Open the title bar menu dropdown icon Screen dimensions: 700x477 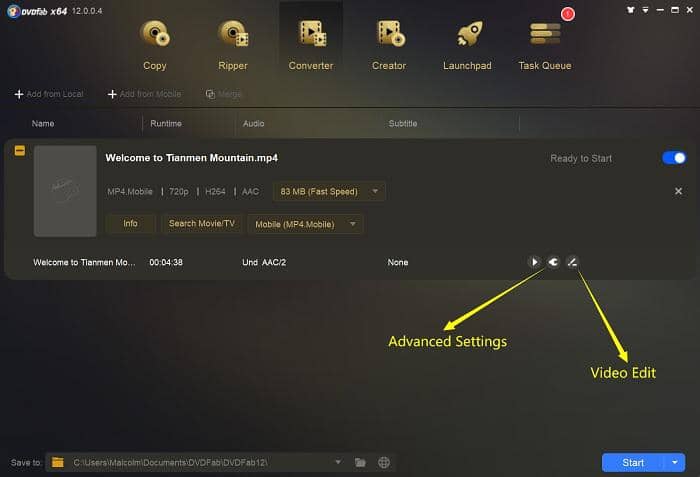coord(645,10)
